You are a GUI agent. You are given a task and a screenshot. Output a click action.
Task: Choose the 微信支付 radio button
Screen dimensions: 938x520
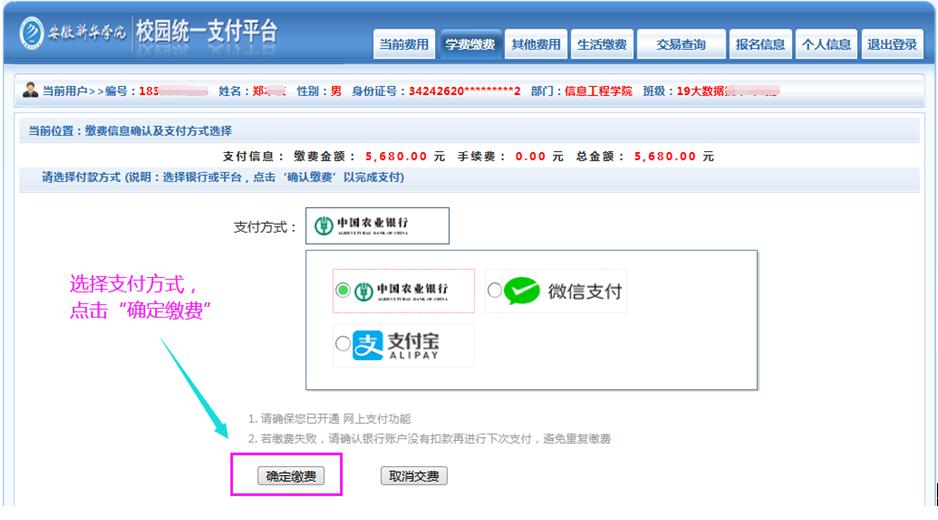coord(494,291)
